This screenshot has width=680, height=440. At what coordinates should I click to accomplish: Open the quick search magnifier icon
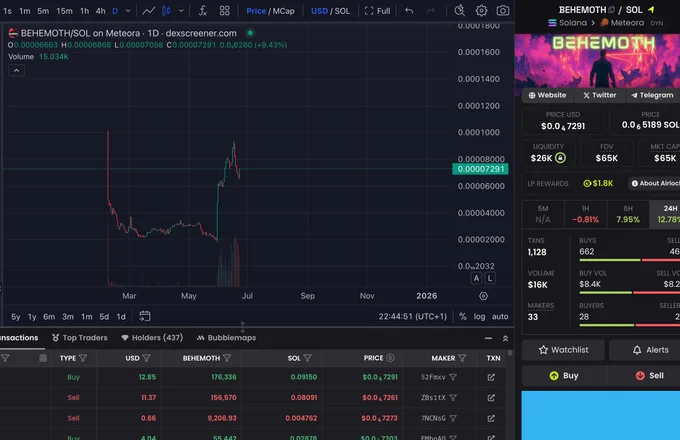click(459, 10)
